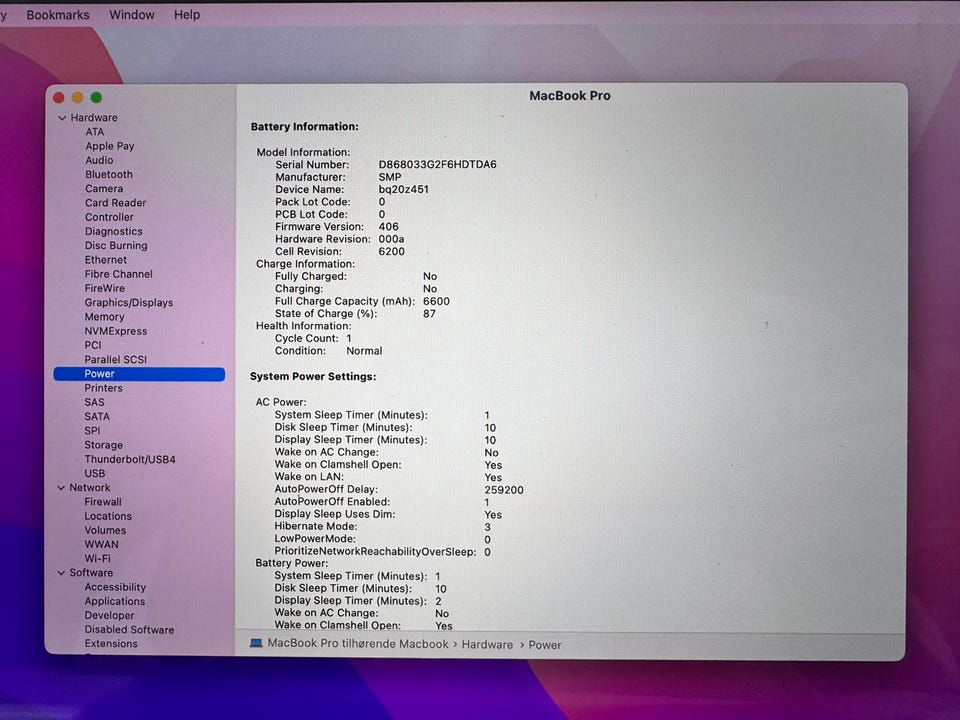This screenshot has width=960, height=720.
Task: Click the Software section label
Action: pyautogui.click(x=91, y=573)
